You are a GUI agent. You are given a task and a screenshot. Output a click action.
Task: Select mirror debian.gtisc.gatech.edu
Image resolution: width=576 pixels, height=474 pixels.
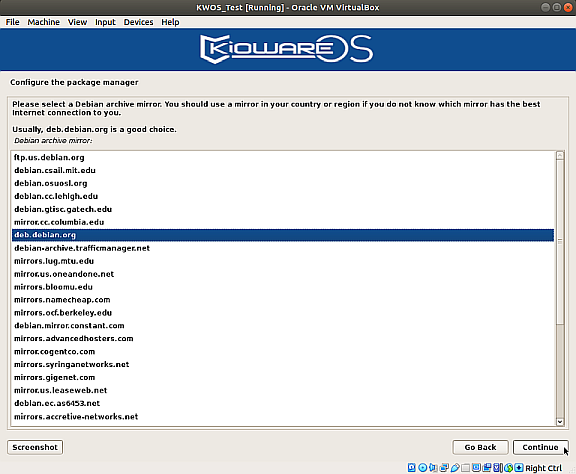click(x=283, y=209)
